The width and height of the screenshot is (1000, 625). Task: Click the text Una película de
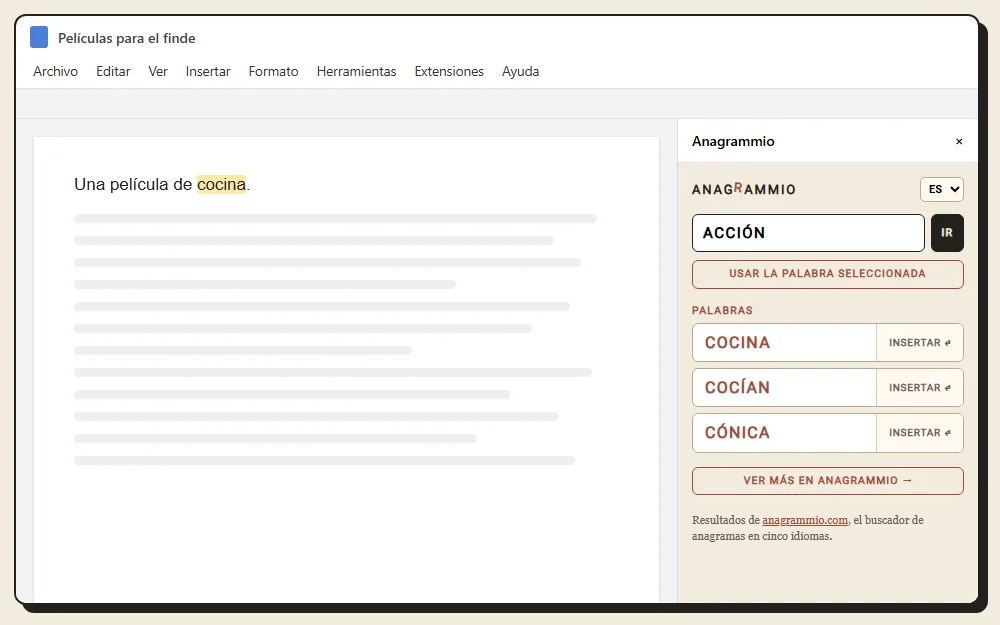[x=133, y=184]
